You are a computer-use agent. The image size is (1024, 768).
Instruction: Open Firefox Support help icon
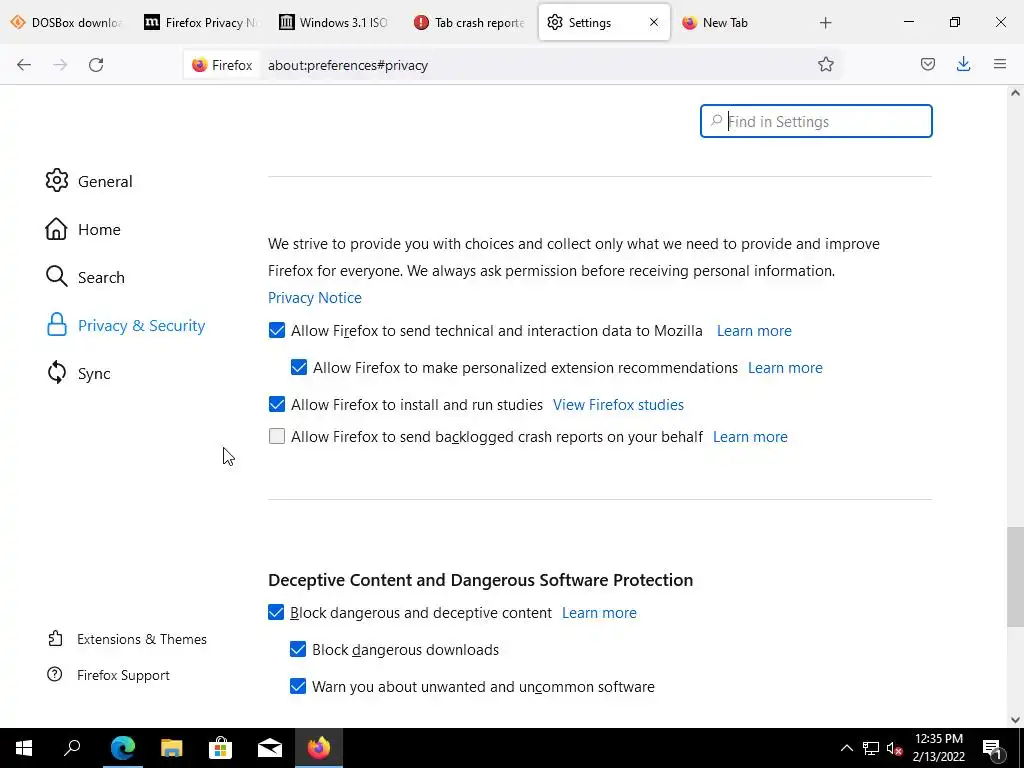tap(55, 674)
